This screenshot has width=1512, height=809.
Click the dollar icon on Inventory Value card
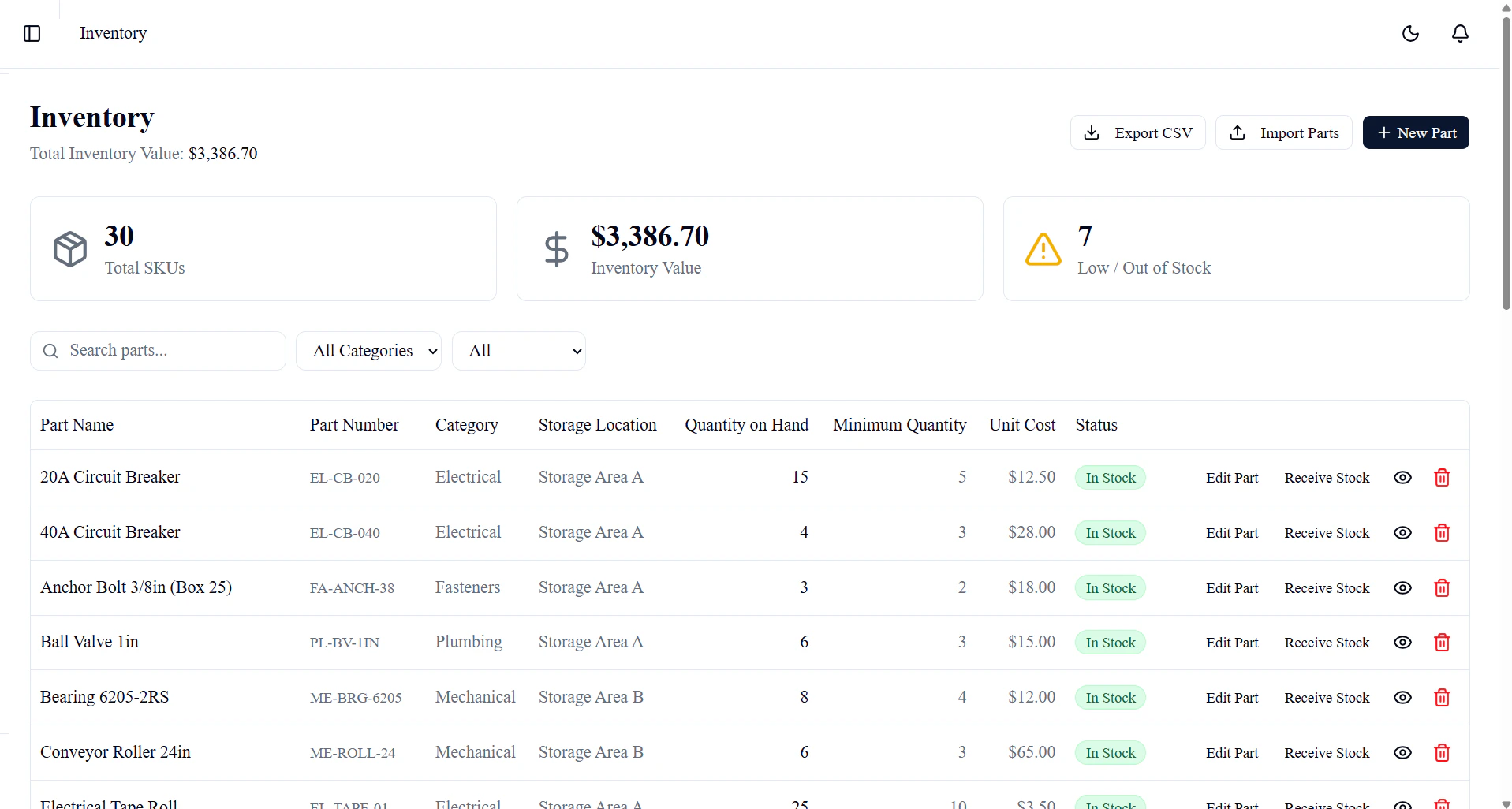(x=556, y=248)
